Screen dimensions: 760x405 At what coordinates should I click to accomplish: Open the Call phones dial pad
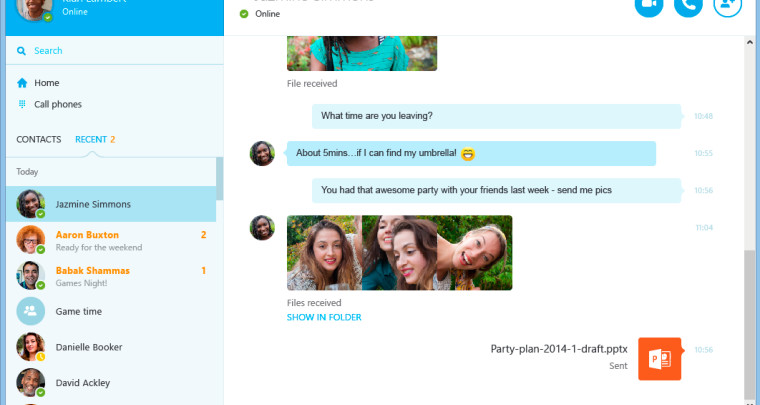coord(58,104)
